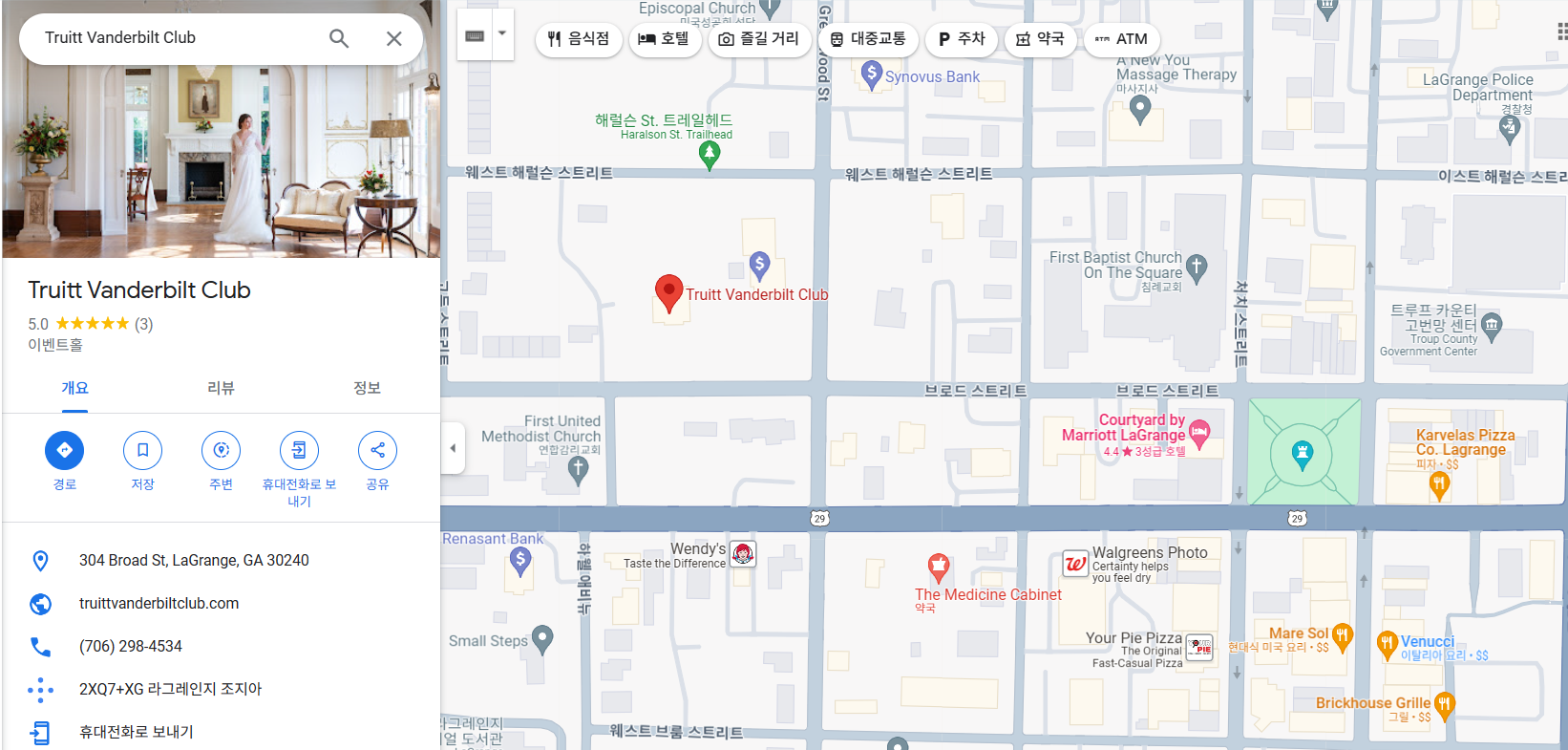The image size is (1568, 750).
Task: Click the ATM marker above the club pin
Action: tap(759, 266)
